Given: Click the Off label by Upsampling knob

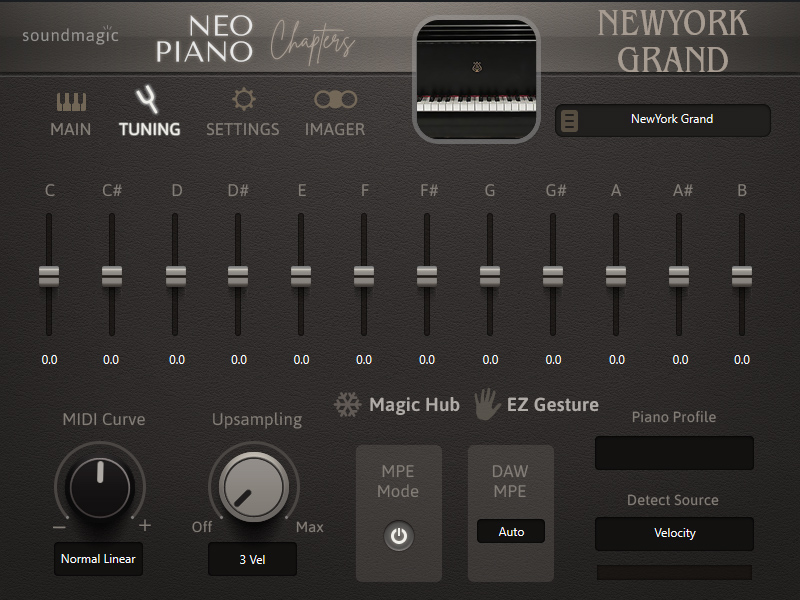Looking at the screenshot, I should [x=202, y=527].
